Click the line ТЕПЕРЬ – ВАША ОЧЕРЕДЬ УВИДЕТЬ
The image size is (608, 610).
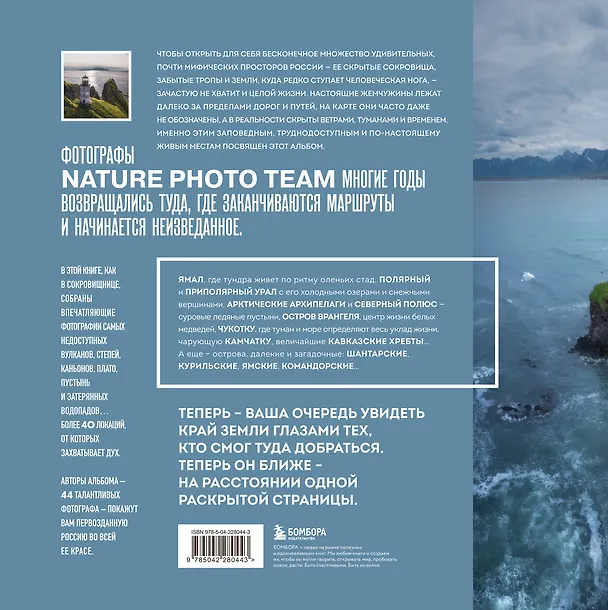click(302, 413)
